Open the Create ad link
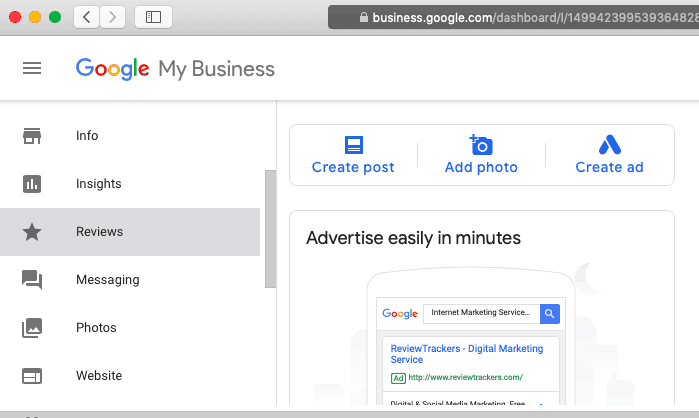Viewport: 699px width, 418px height. 609,168
